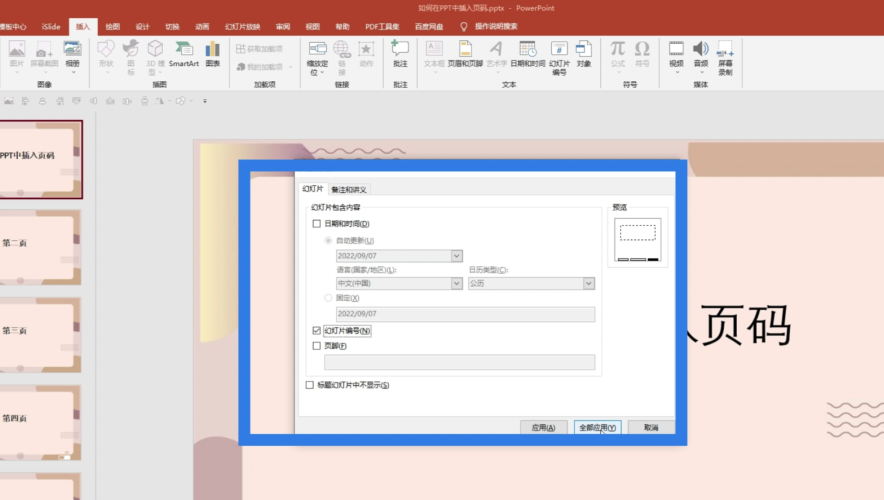884x500 pixels.
Task: Click the 预览 preview box
Action: [x=638, y=241]
